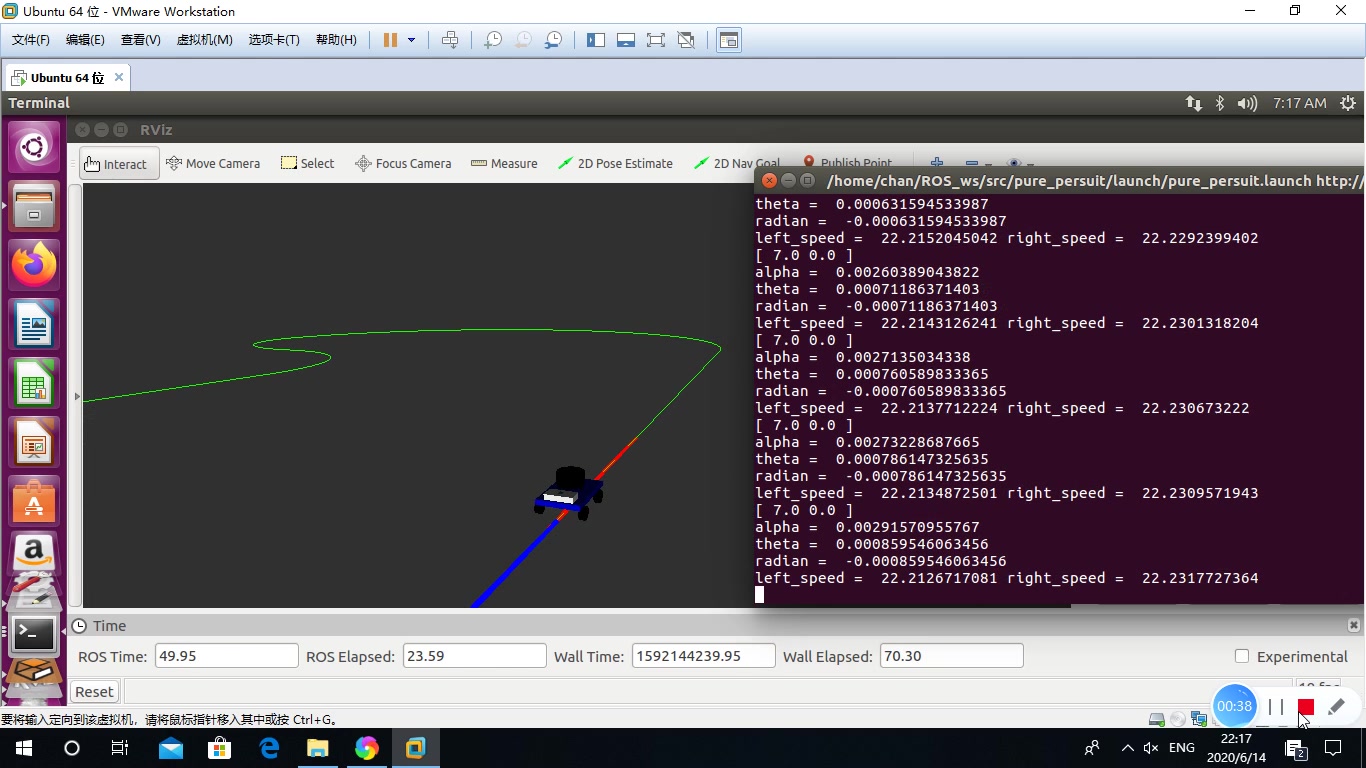Select the 2D Pose Estimate tool

pyautogui.click(x=615, y=163)
